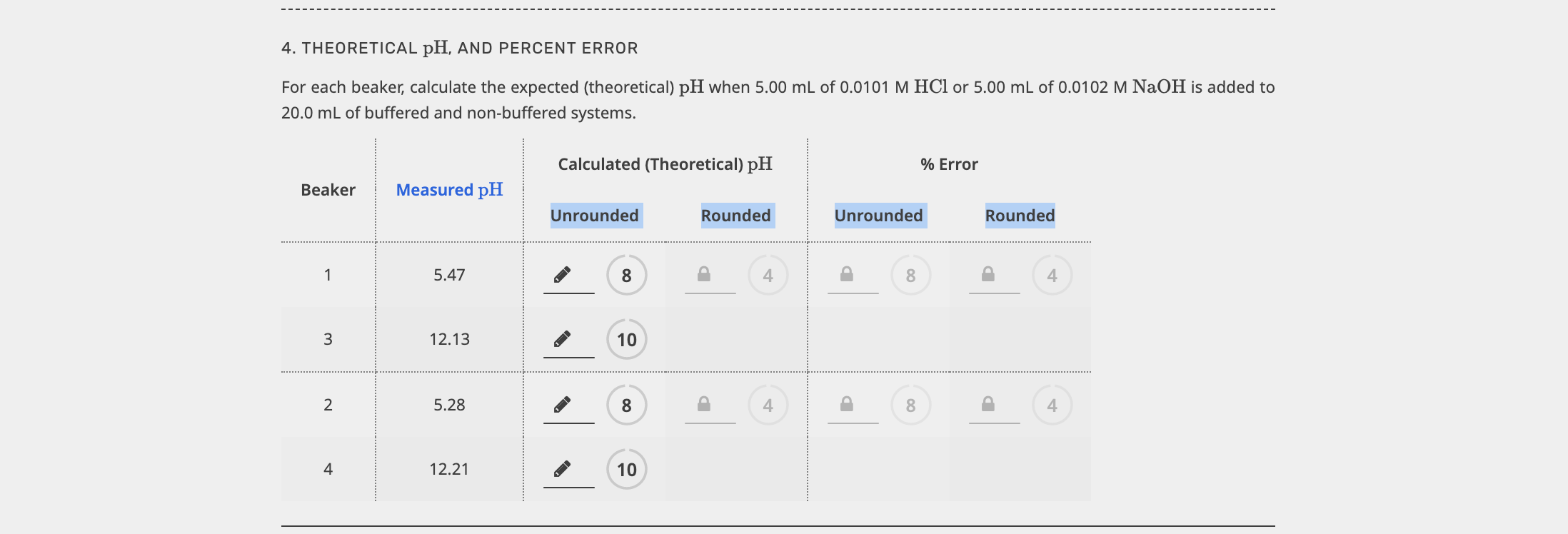
Task: Select the lock icon for Beaker 1's unrounded % error
Action: click(x=847, y=272)
